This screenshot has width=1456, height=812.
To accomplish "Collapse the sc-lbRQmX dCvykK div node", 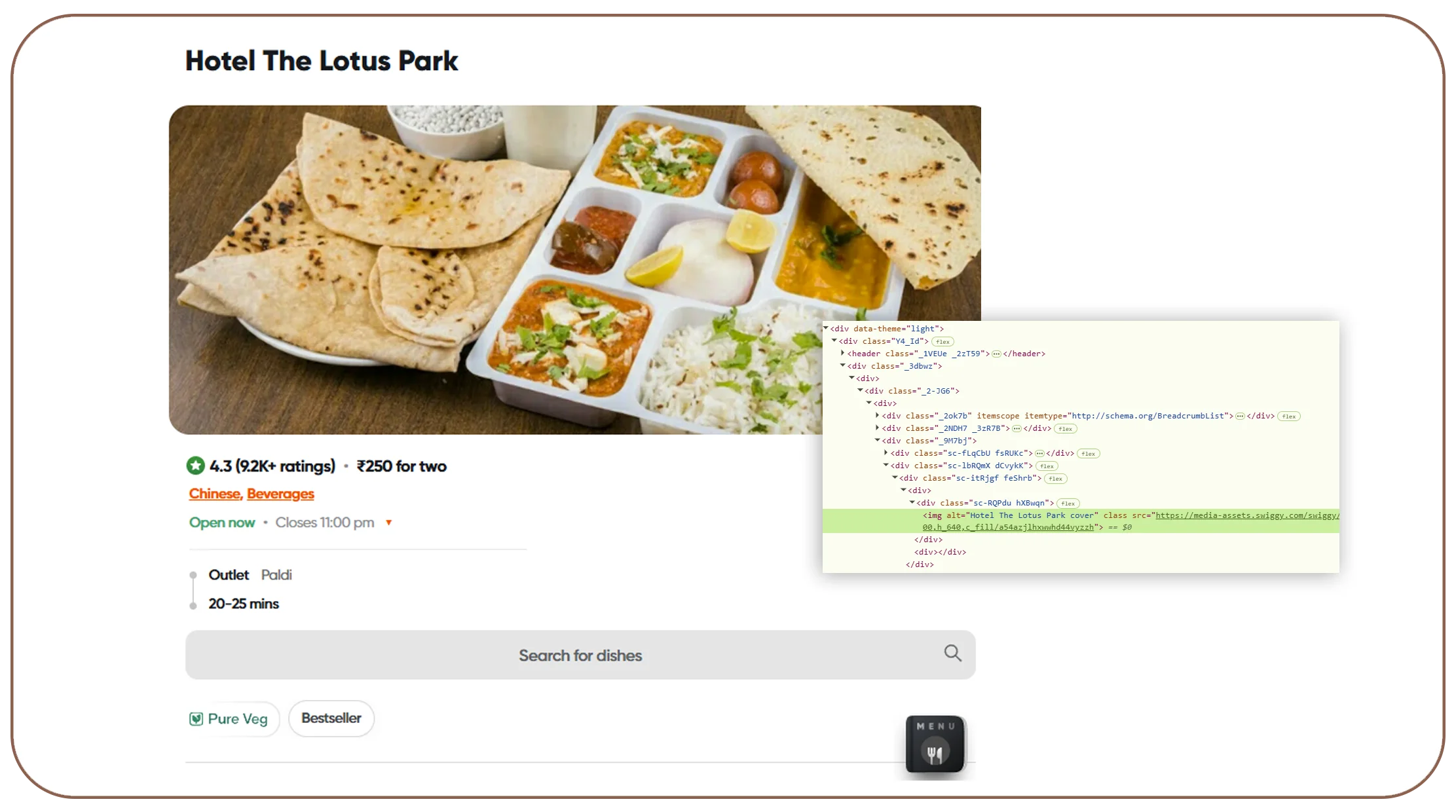I will [886, 465].
